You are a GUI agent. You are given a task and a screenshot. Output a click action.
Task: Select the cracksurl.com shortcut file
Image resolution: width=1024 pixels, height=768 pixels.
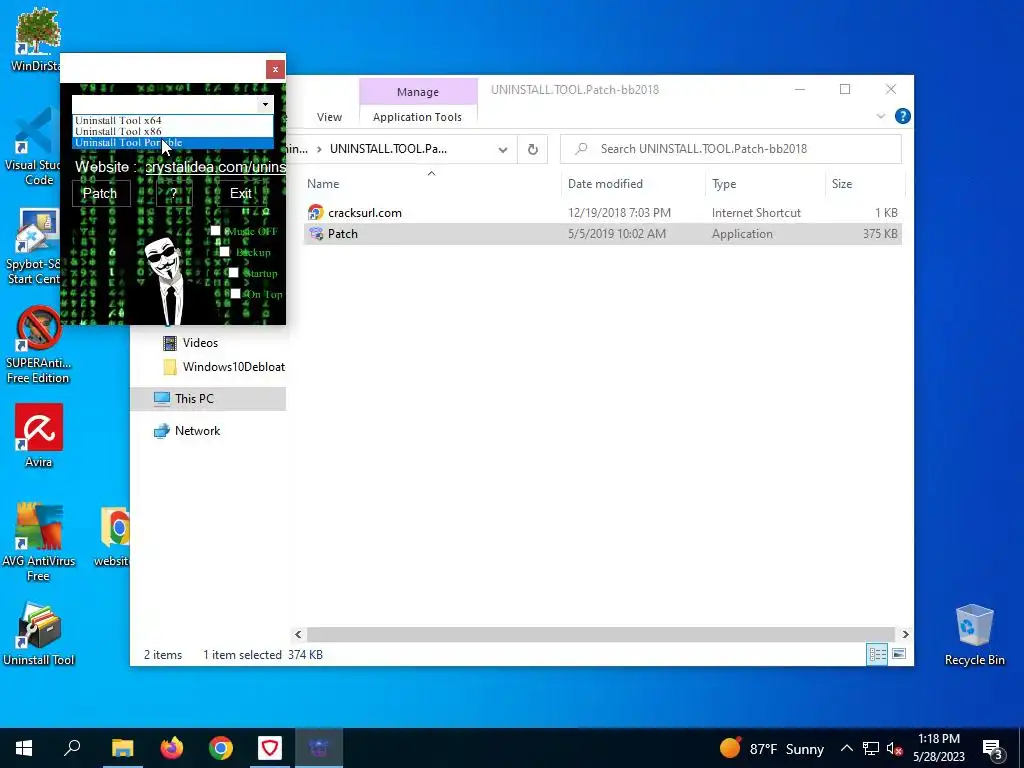[364, 213]
